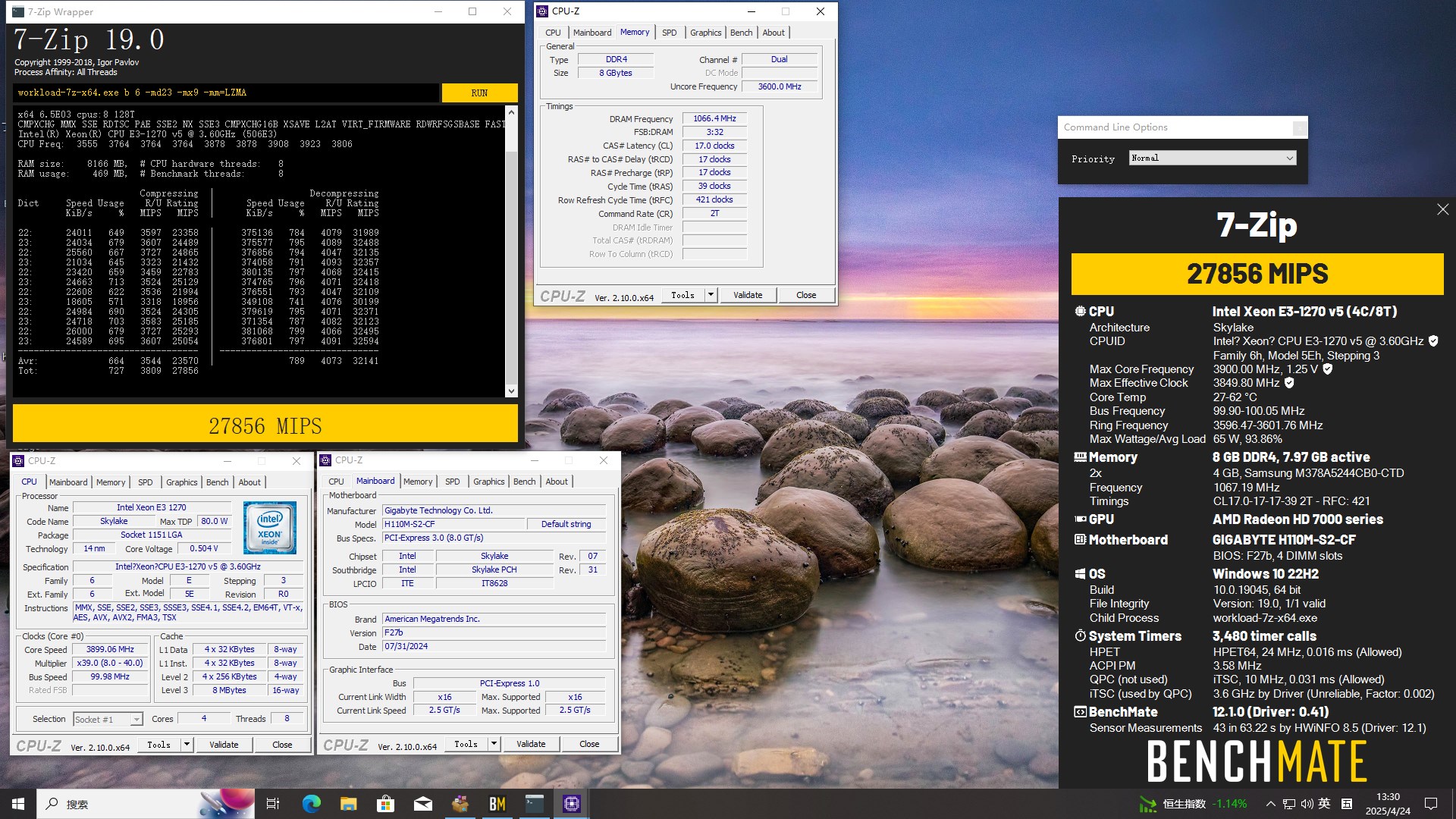The image size is (1456, 819).
Task: Click the 7-Zip command line input field
Action: click(225, 93)
